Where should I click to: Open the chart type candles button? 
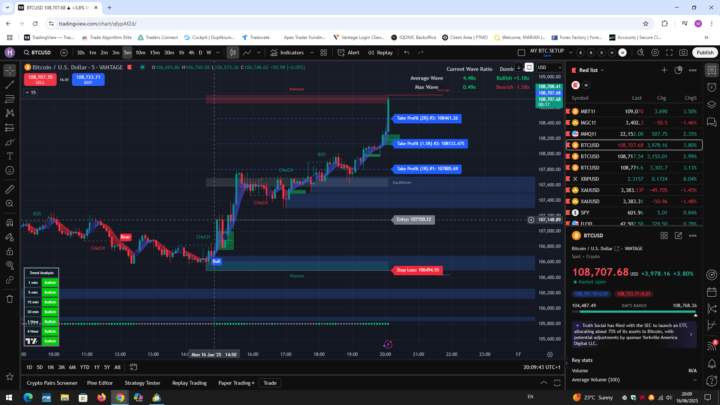click(233, 53)
